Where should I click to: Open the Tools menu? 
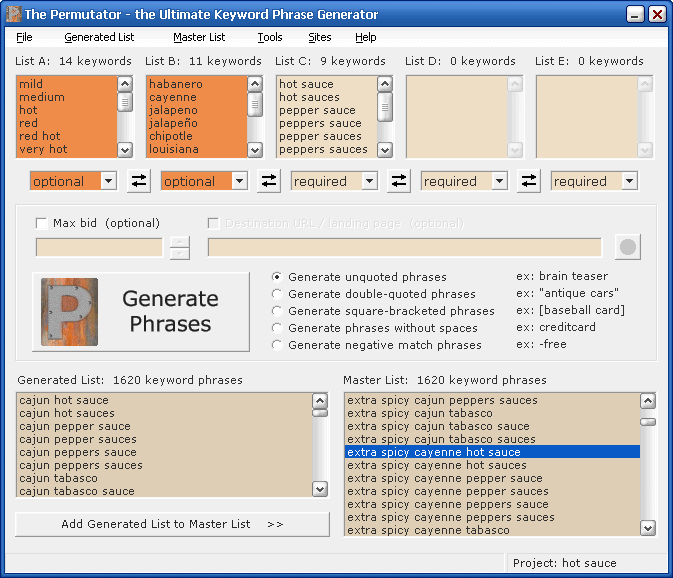tap(269, 37)
